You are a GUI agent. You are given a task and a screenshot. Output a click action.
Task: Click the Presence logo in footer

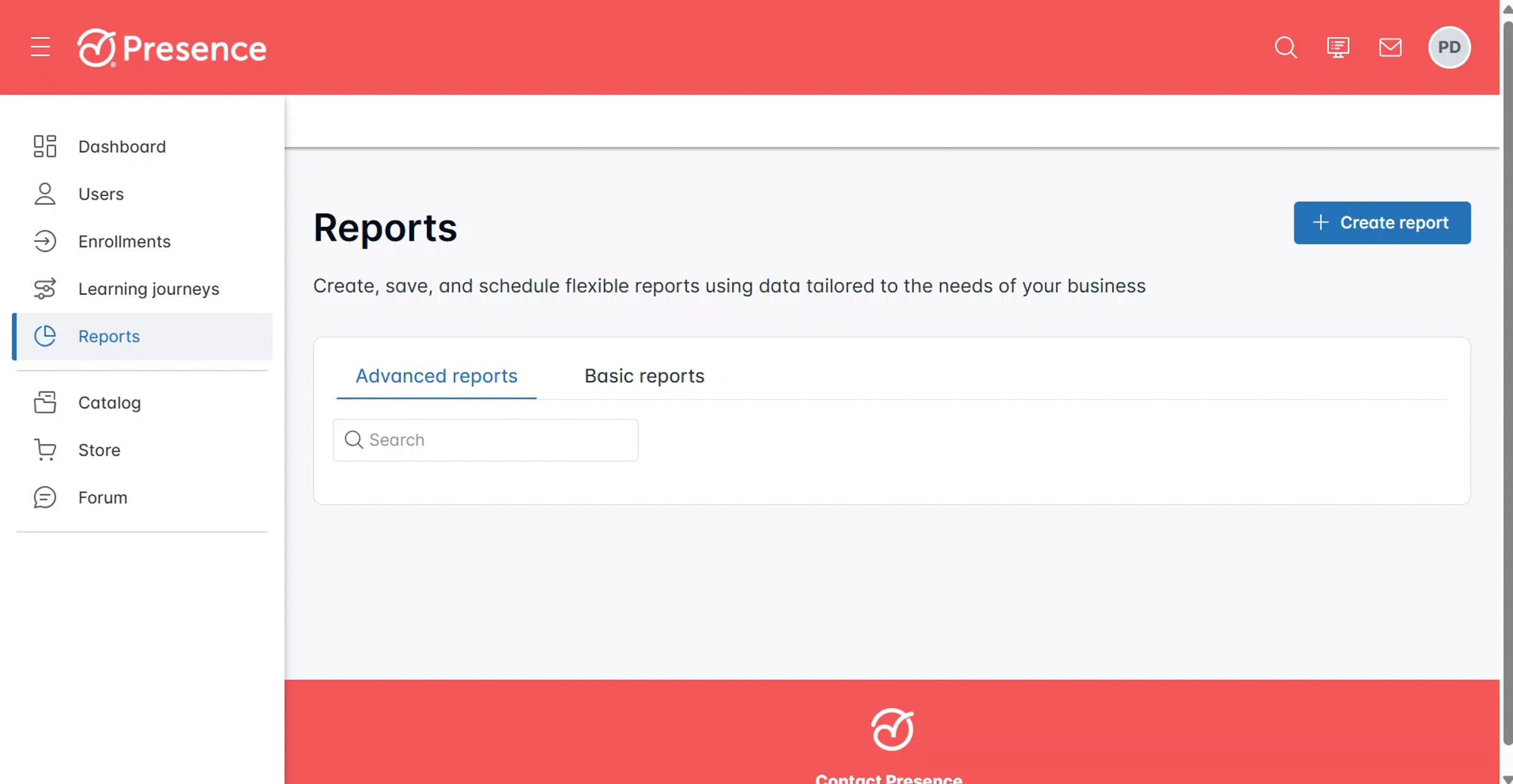(x=891, y=730)
